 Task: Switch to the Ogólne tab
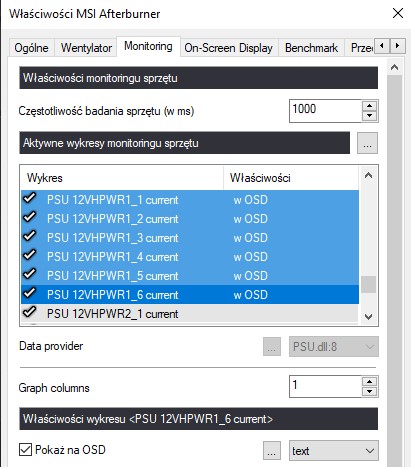(31, 48)
